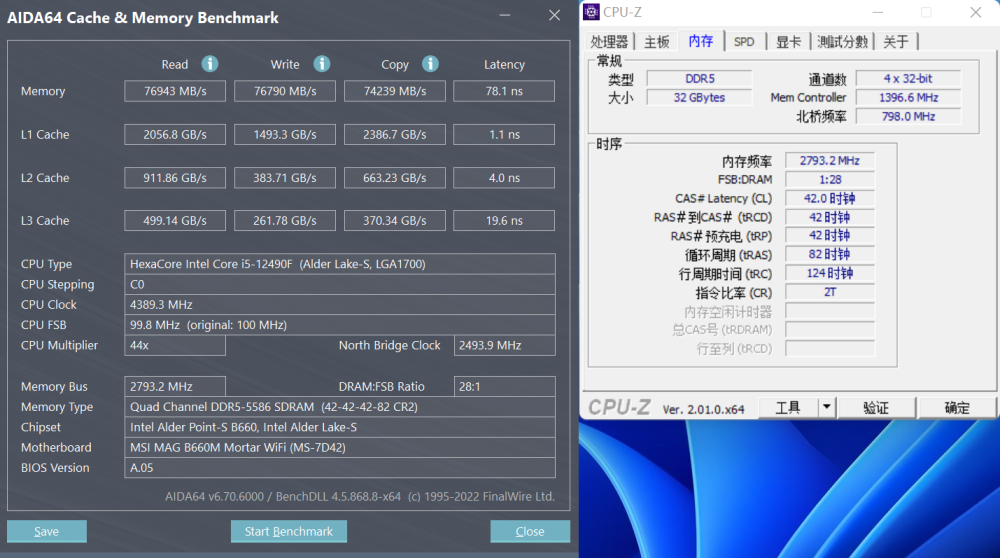Click the Motherboard field MSI MAG B660M Mortar
Viewport: 1000px width, 558px height.
click(340, 448)
